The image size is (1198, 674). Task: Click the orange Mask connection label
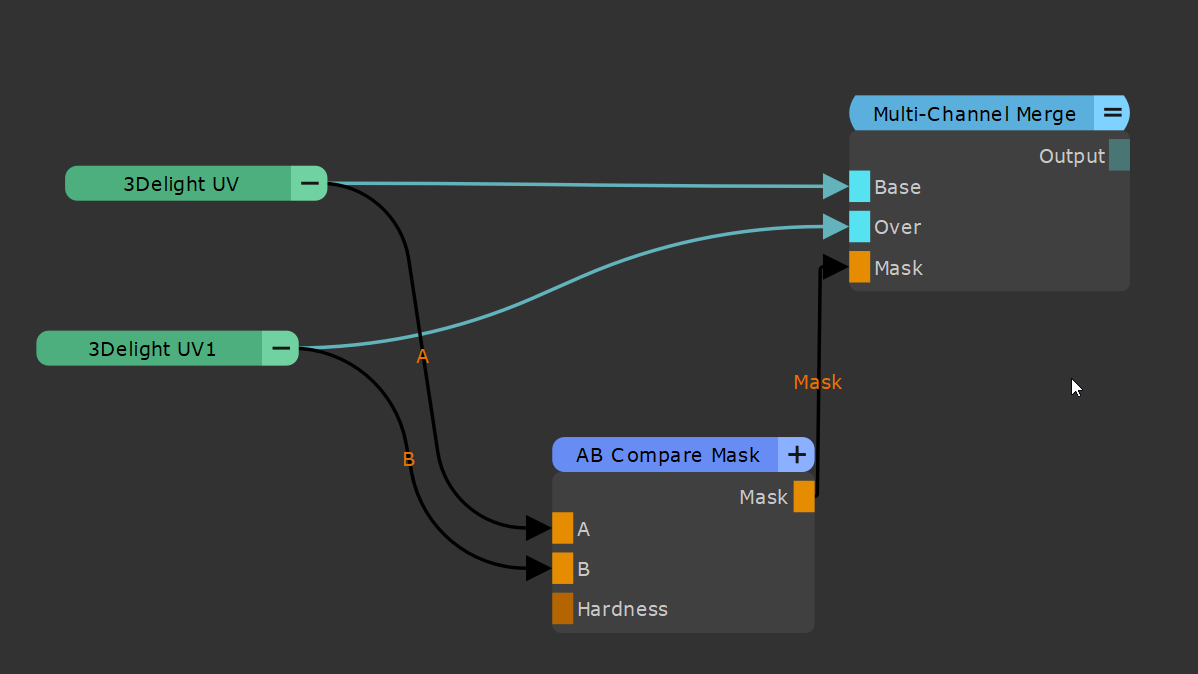pyautogui.click(x=817, y=383)
